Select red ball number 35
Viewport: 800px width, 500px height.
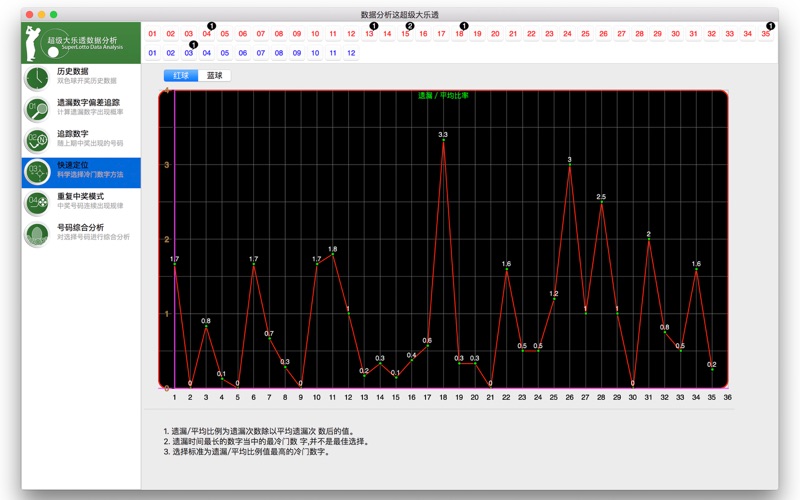point(766,34)
